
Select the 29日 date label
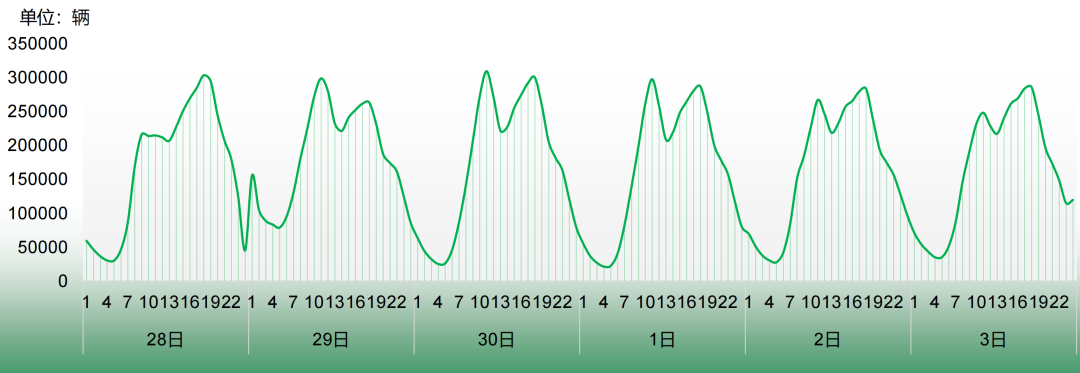[x=331, y=339]
